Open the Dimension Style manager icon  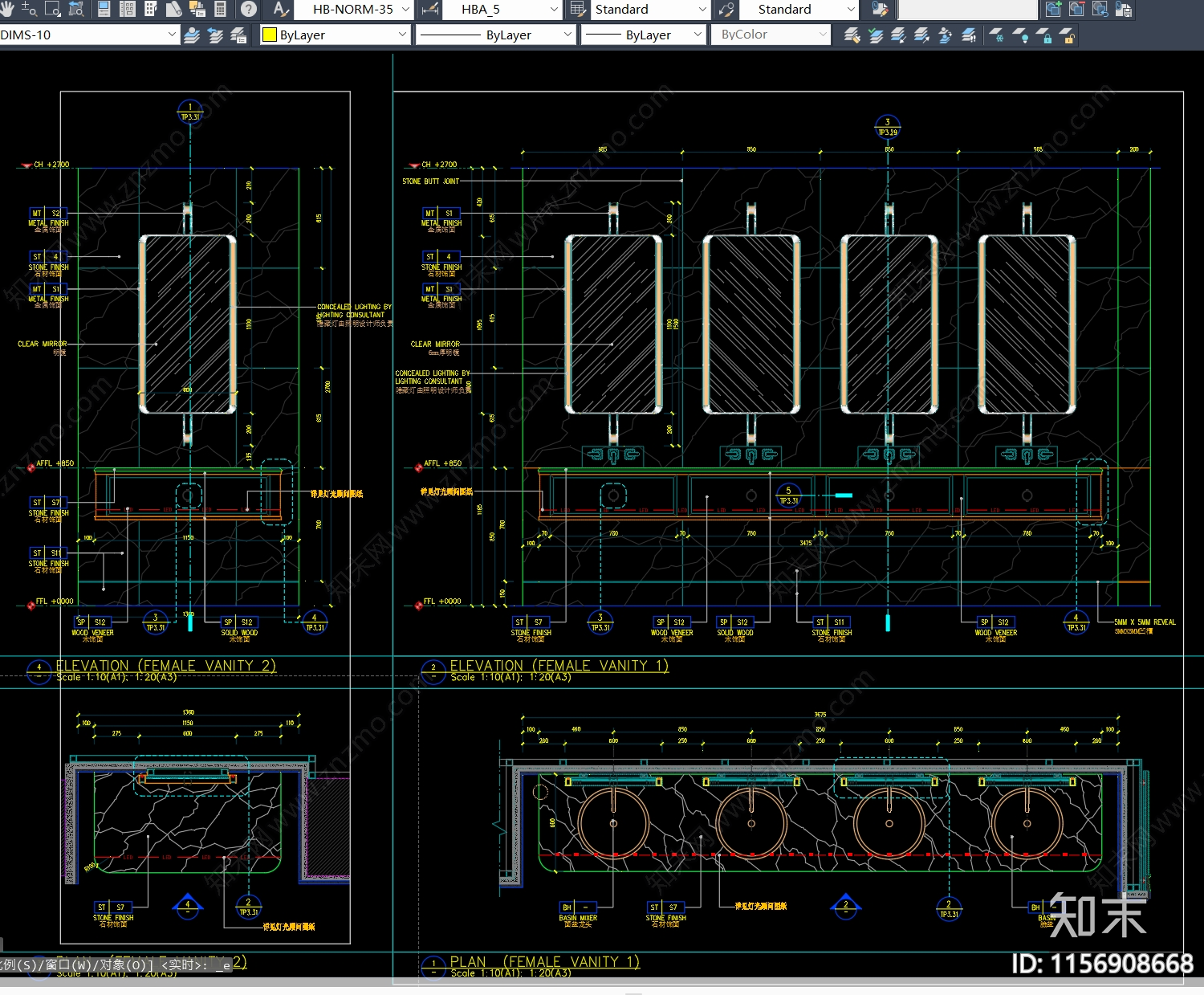point(430,9)
